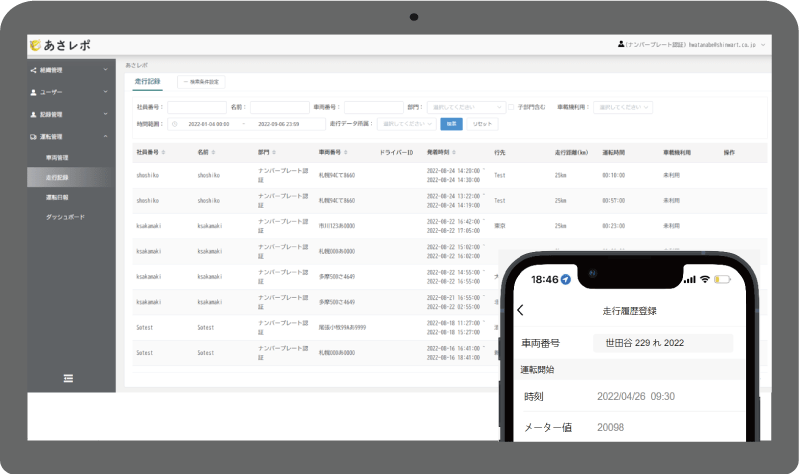800x474 pixels.
Task: Click the 走行距離(km) column header
Action: (x=571, y=153)
